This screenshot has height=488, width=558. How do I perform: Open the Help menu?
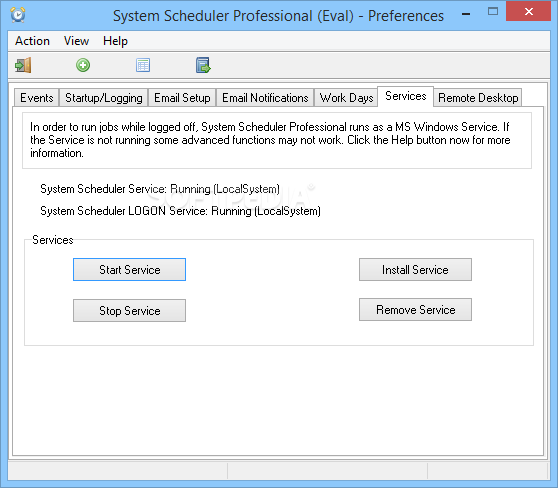115,41
